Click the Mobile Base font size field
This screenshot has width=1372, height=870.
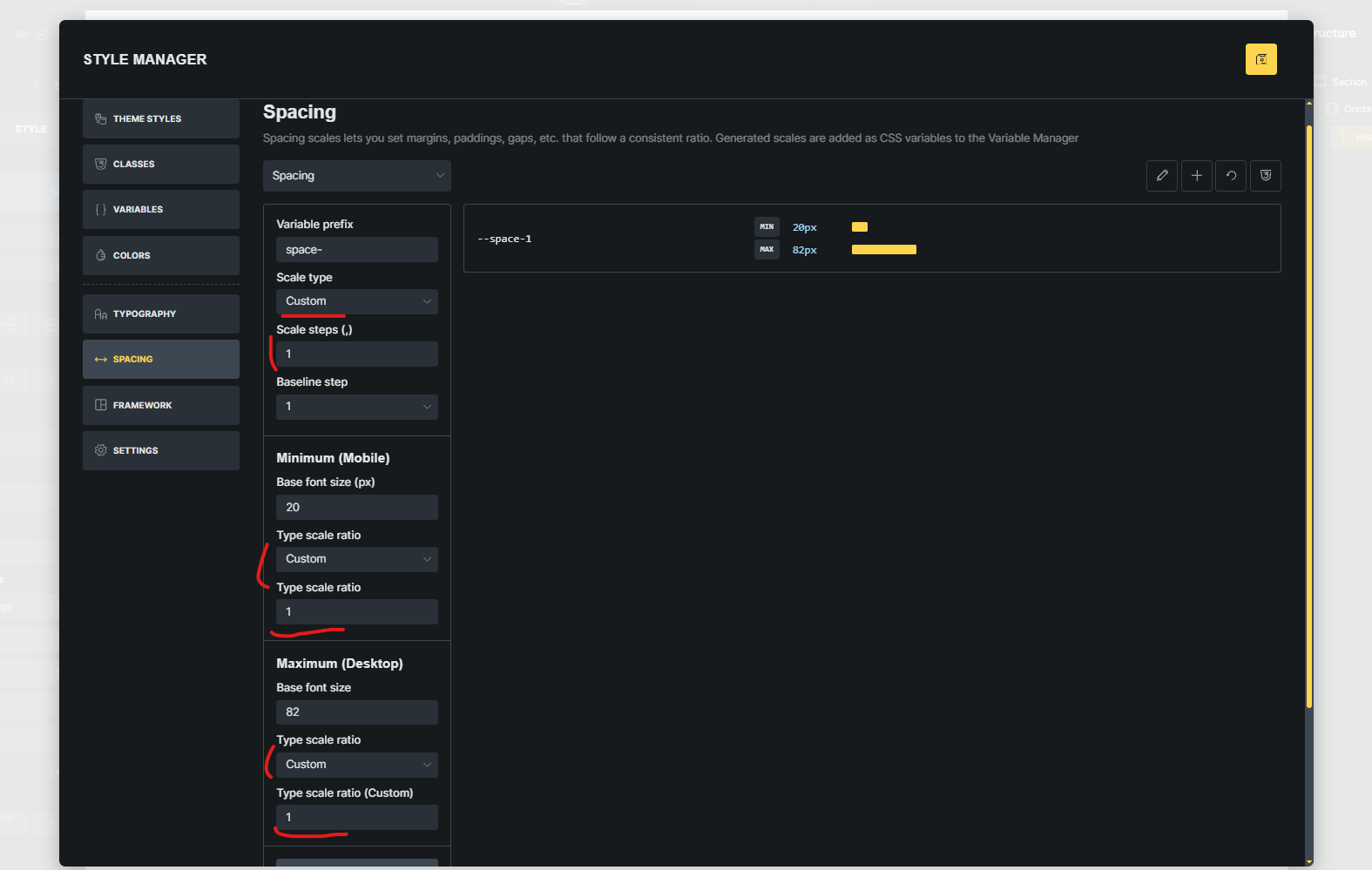pyautogui.click(x=356, y=507)
